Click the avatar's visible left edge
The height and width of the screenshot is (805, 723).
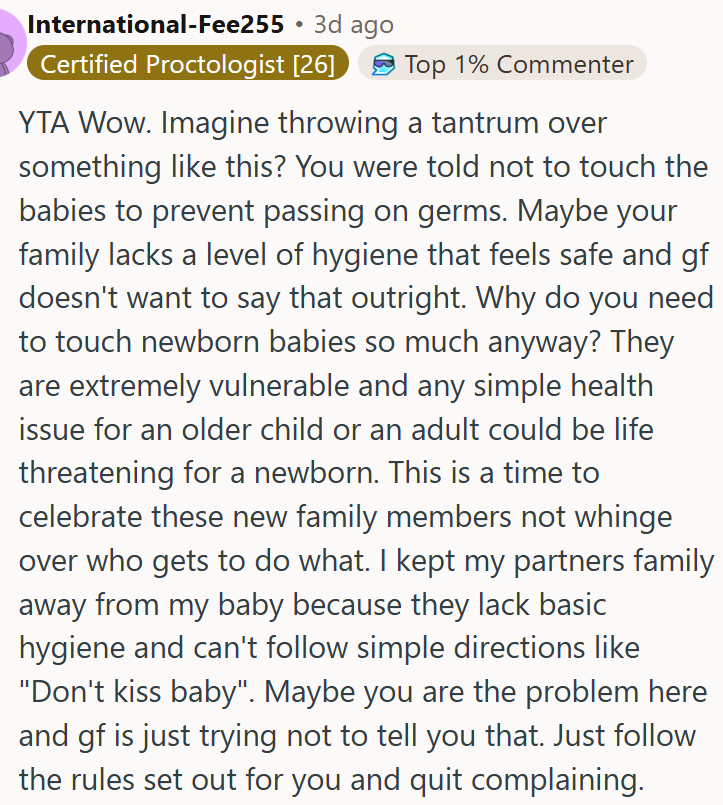pos(3,40)
